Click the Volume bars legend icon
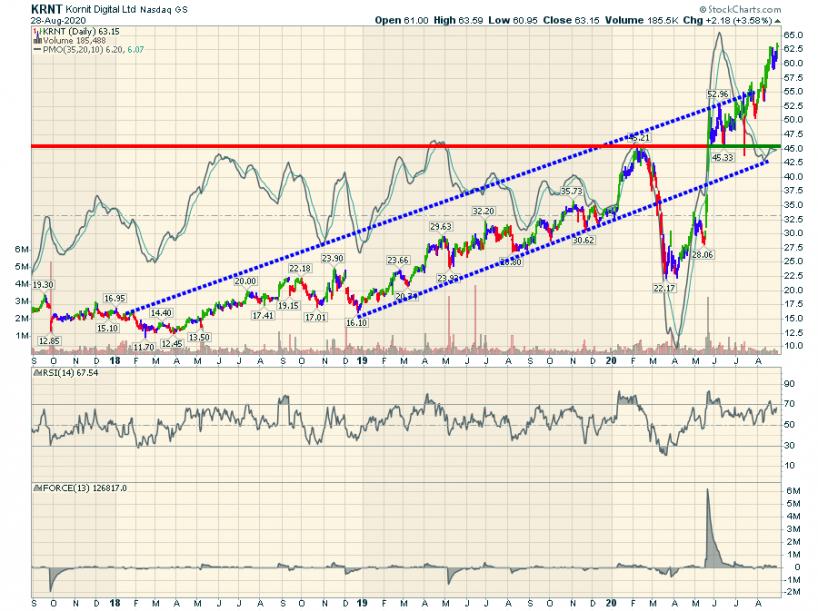The image size is (818, 611). [x=36, y=41]
